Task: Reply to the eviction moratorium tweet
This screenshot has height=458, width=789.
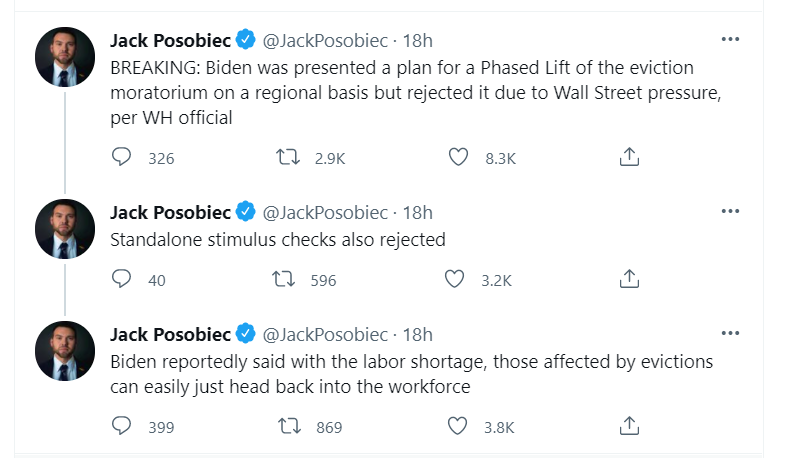Action: click(122, 157)
